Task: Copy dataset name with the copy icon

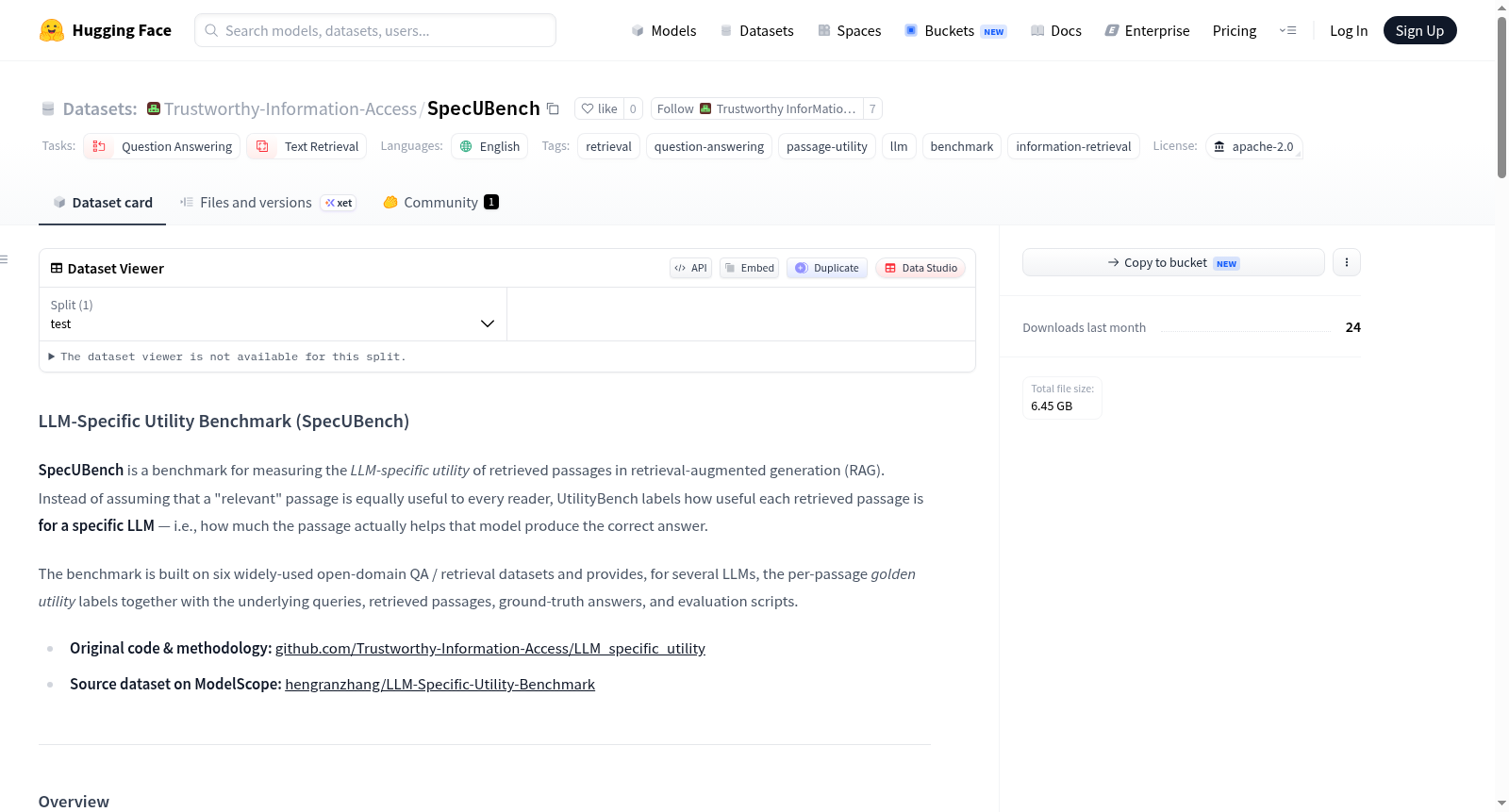Action: 554,109
